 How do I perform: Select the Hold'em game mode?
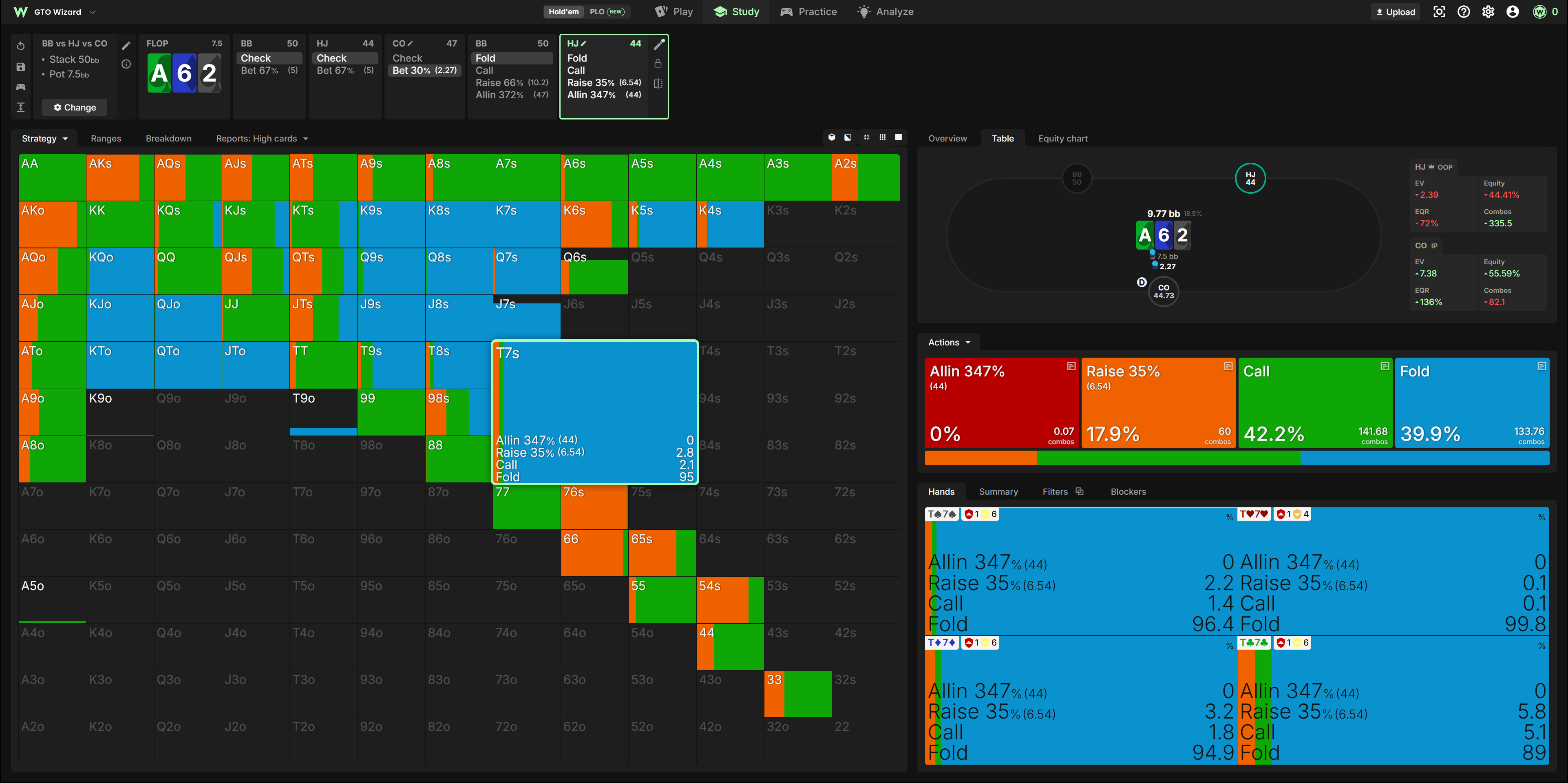pyautogui.click(x=563, y=11)
